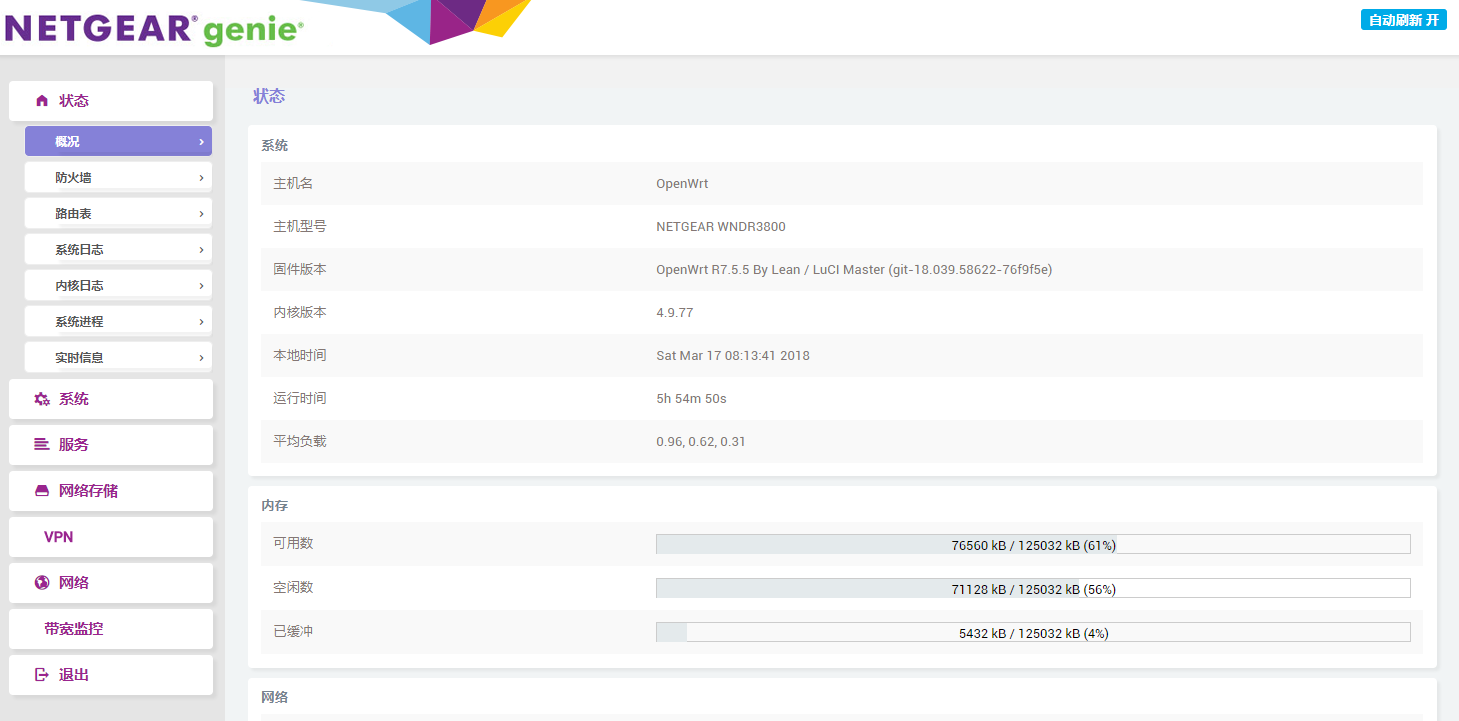Click the logout arrow icon beside 退出
1459x721 pixels.
(42, 675)
